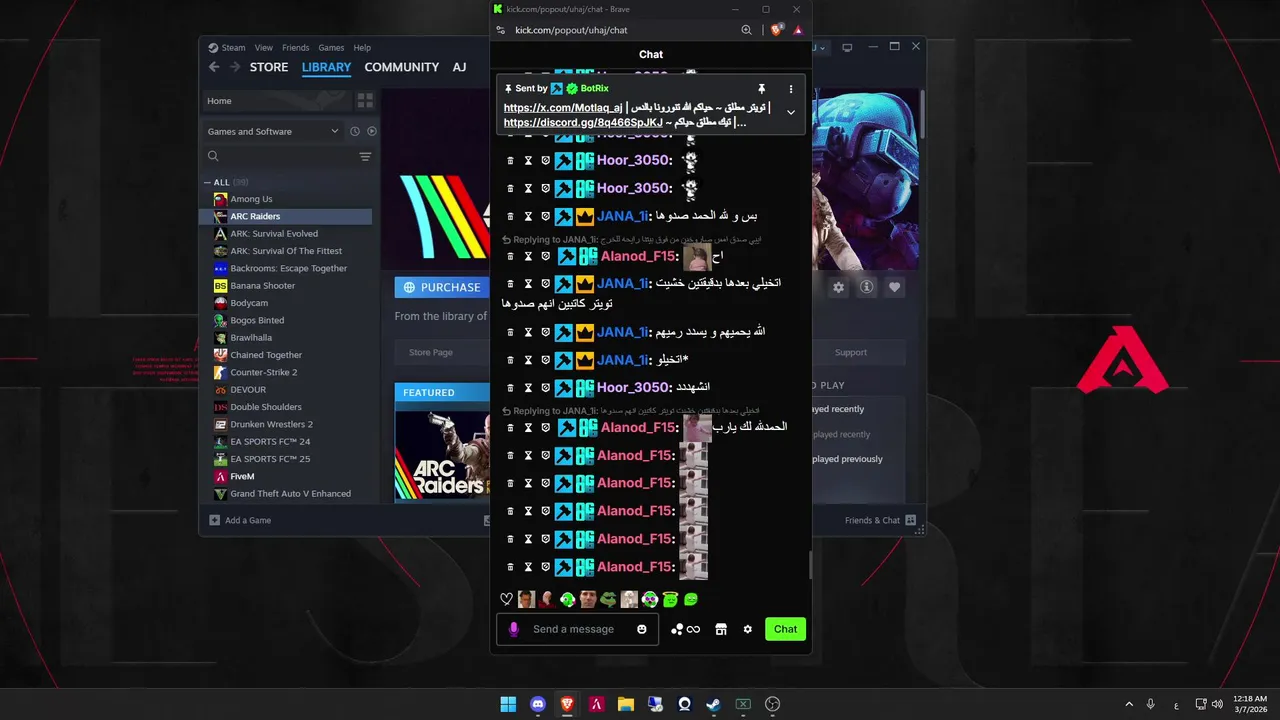
Task: Sort Steam library by recent activity clock
Action: [354, 131]
